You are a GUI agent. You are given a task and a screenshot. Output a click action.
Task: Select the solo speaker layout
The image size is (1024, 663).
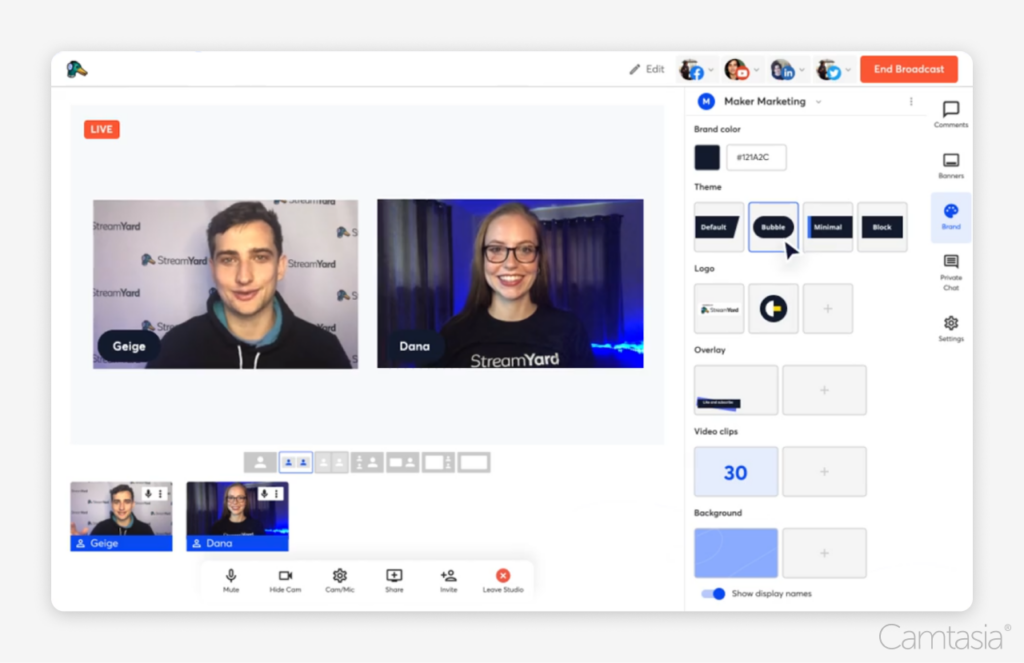click(258, 461)
